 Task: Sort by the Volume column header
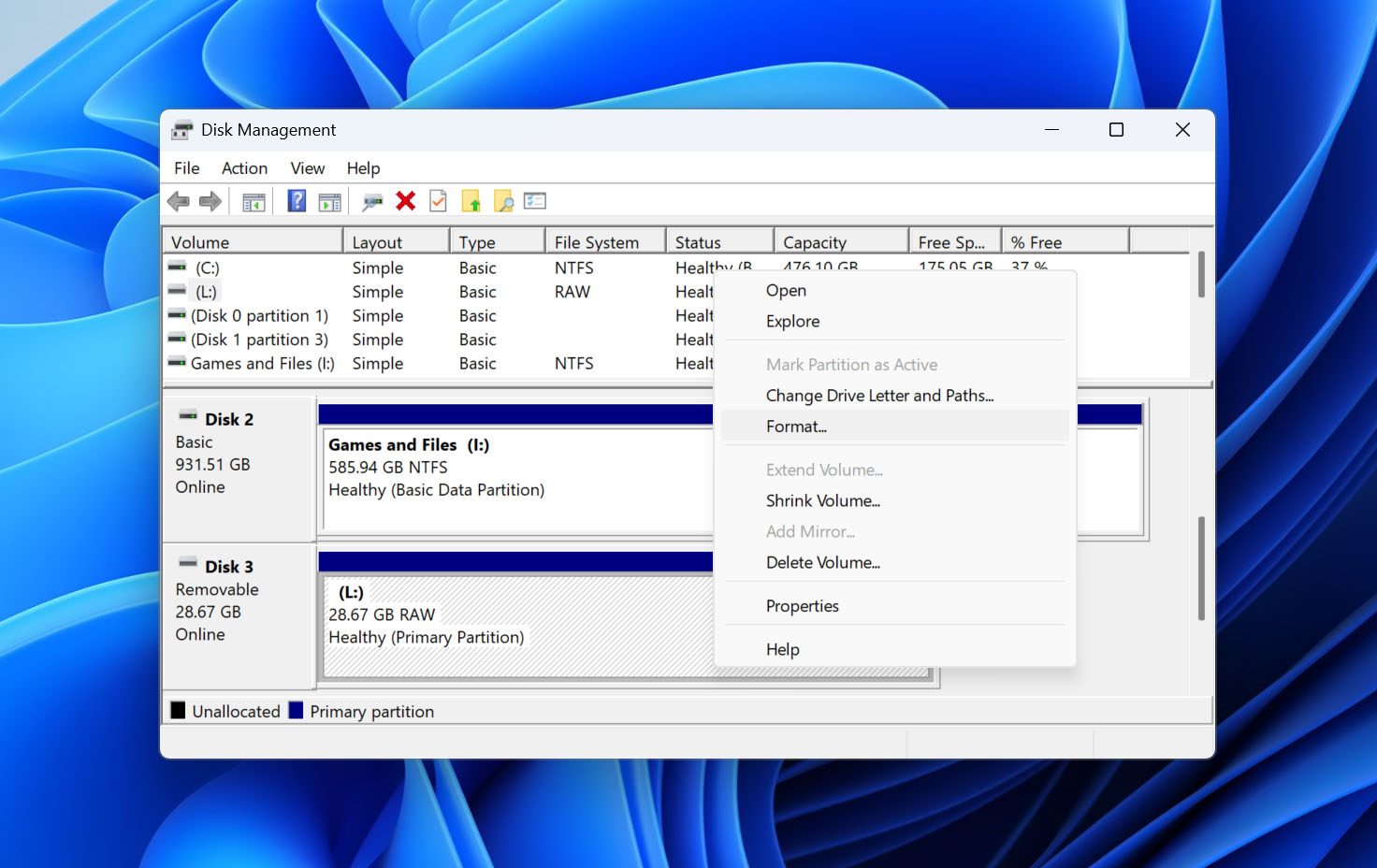click(x=253, y=241)
